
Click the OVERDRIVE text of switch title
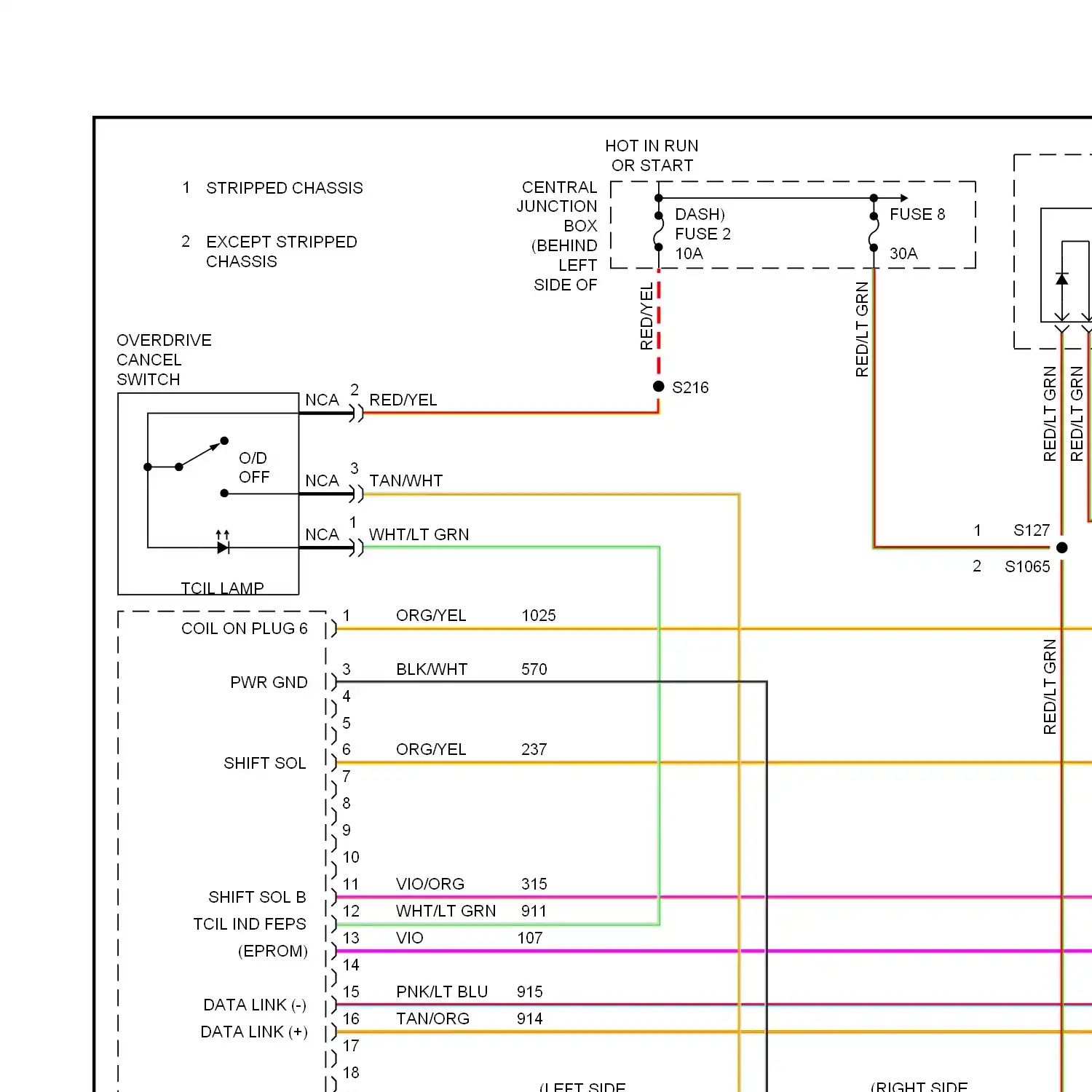(x=164, y=340)
